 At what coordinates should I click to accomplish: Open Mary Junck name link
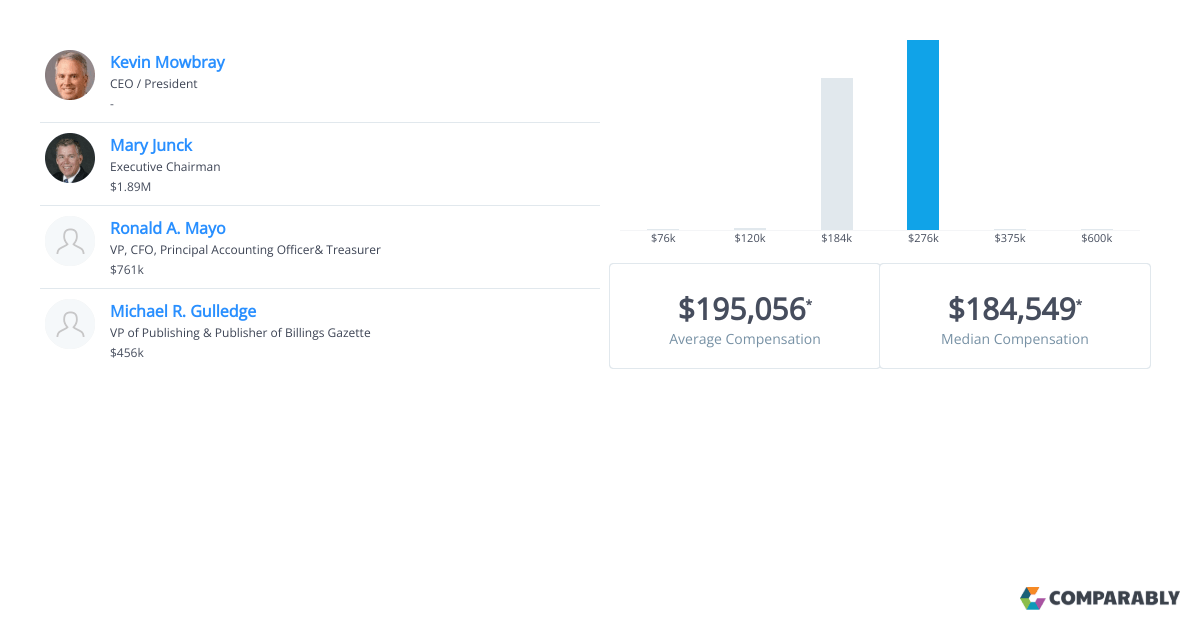(151, 145)
